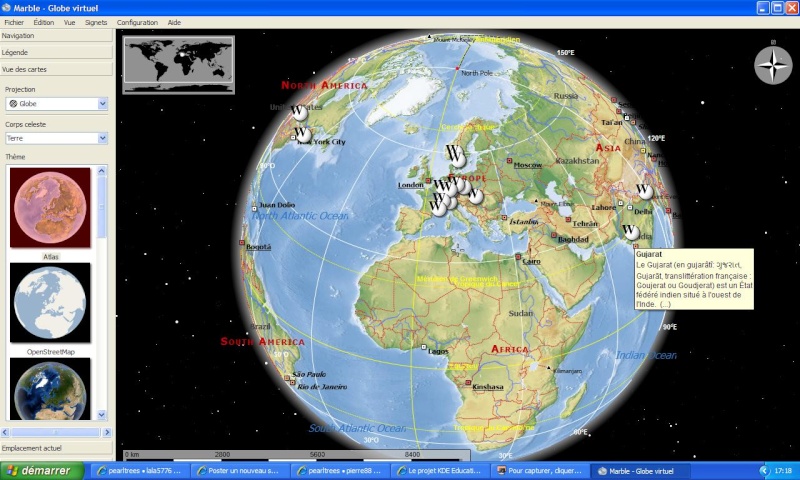Open the Fichier menu
800x480 pixels.
(14, 22)
